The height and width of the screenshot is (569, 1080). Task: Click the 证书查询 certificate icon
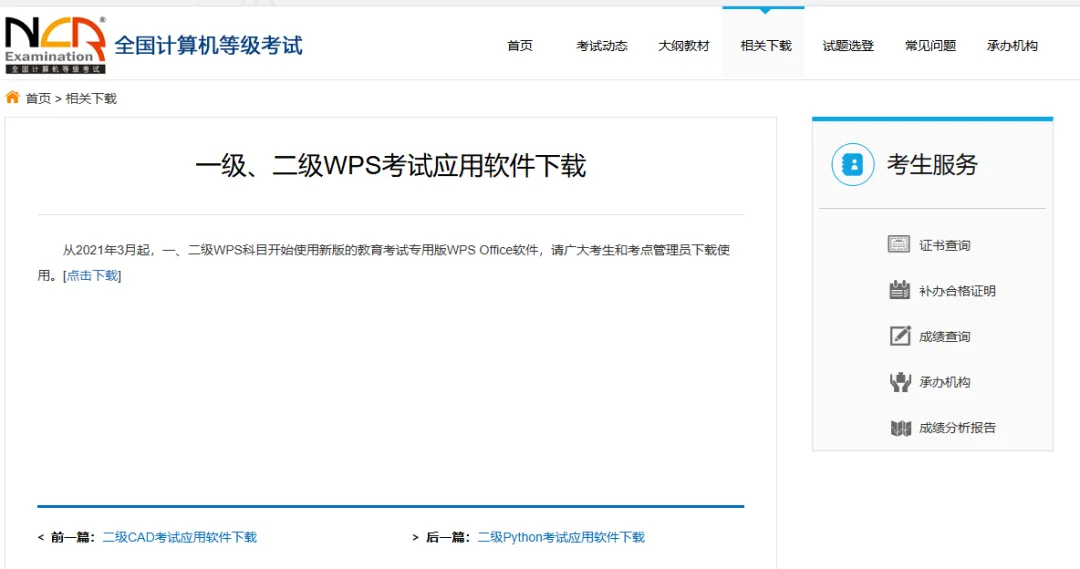899,245
